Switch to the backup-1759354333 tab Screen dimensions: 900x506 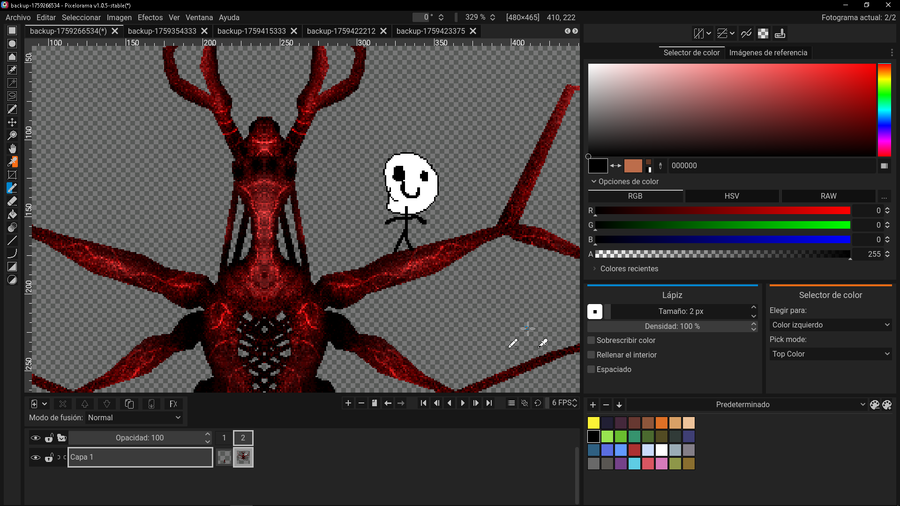162,31
